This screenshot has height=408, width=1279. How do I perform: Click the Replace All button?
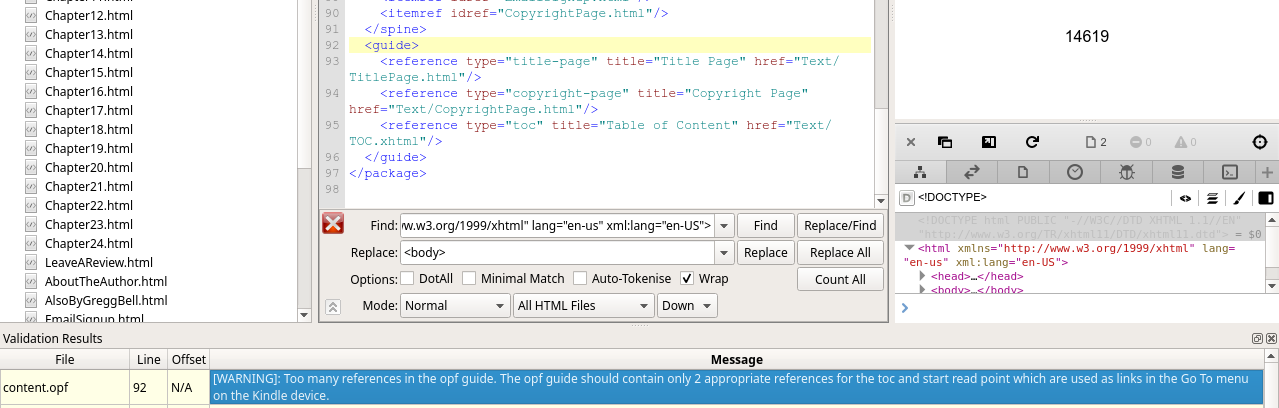(x=839, y=253)
